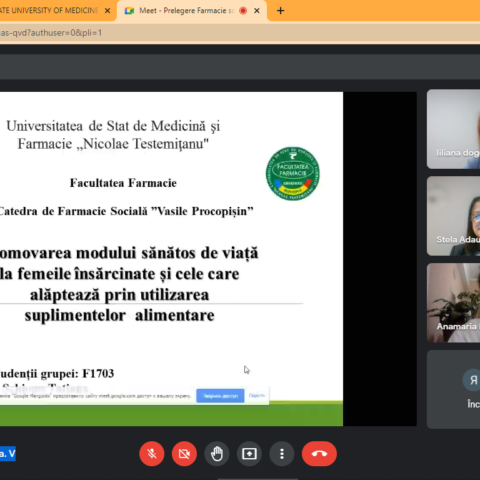Close the Meet - Prelegere Farmacie tab
Image resolution: width=480 pixels, height=480 pixels.
257,11
